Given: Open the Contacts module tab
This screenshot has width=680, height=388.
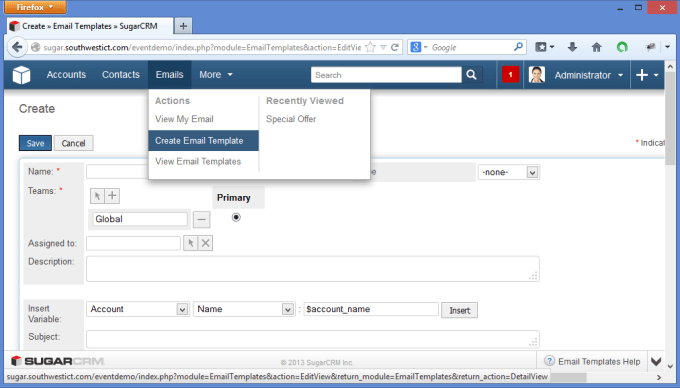Looking at the screenshot, I should (121, 75).
